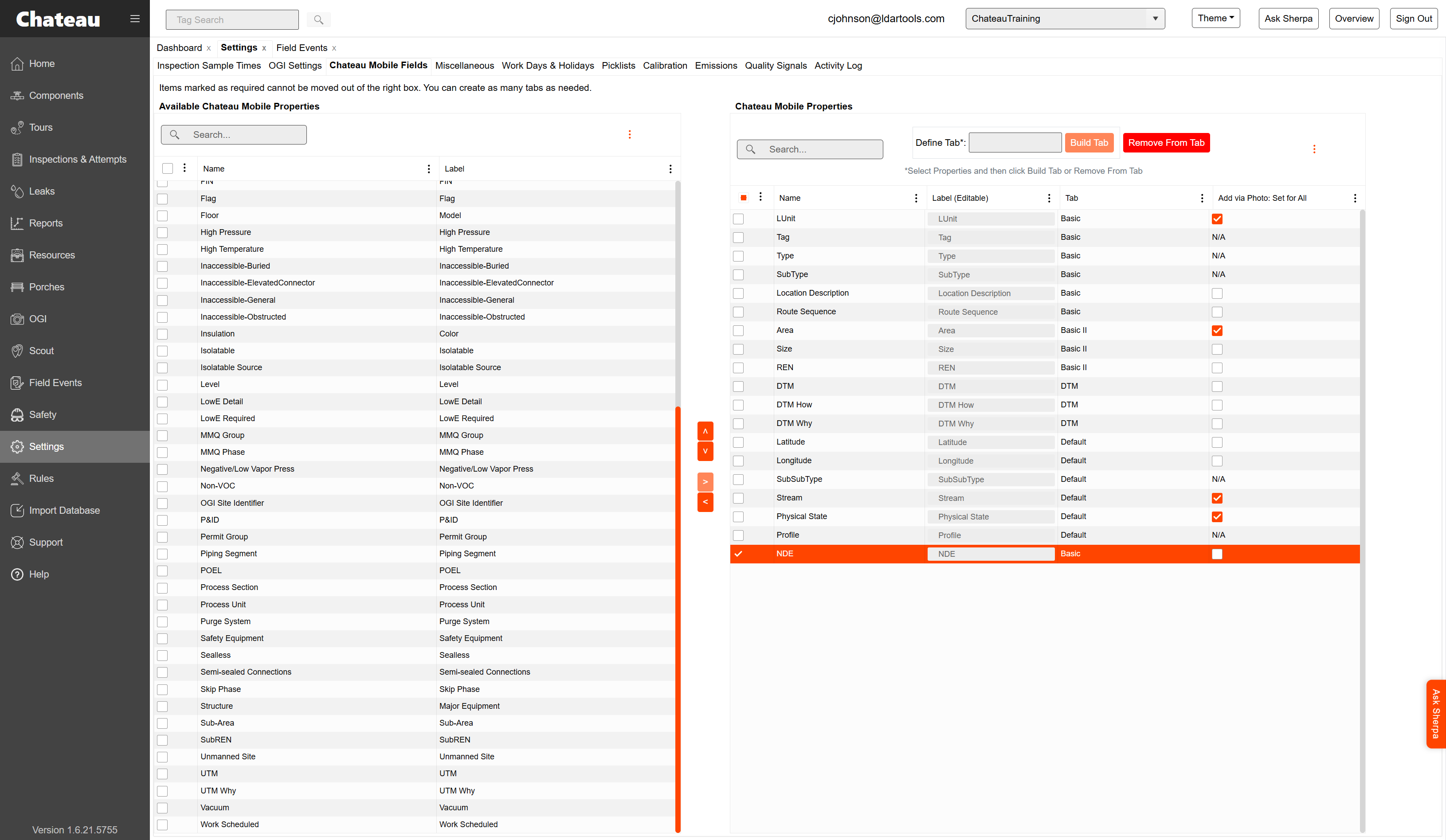This screenshot has width=1446, height=840.
Task: Open the Label column menu in left grid
Action: pyautogui.click(x=670, y=169)
